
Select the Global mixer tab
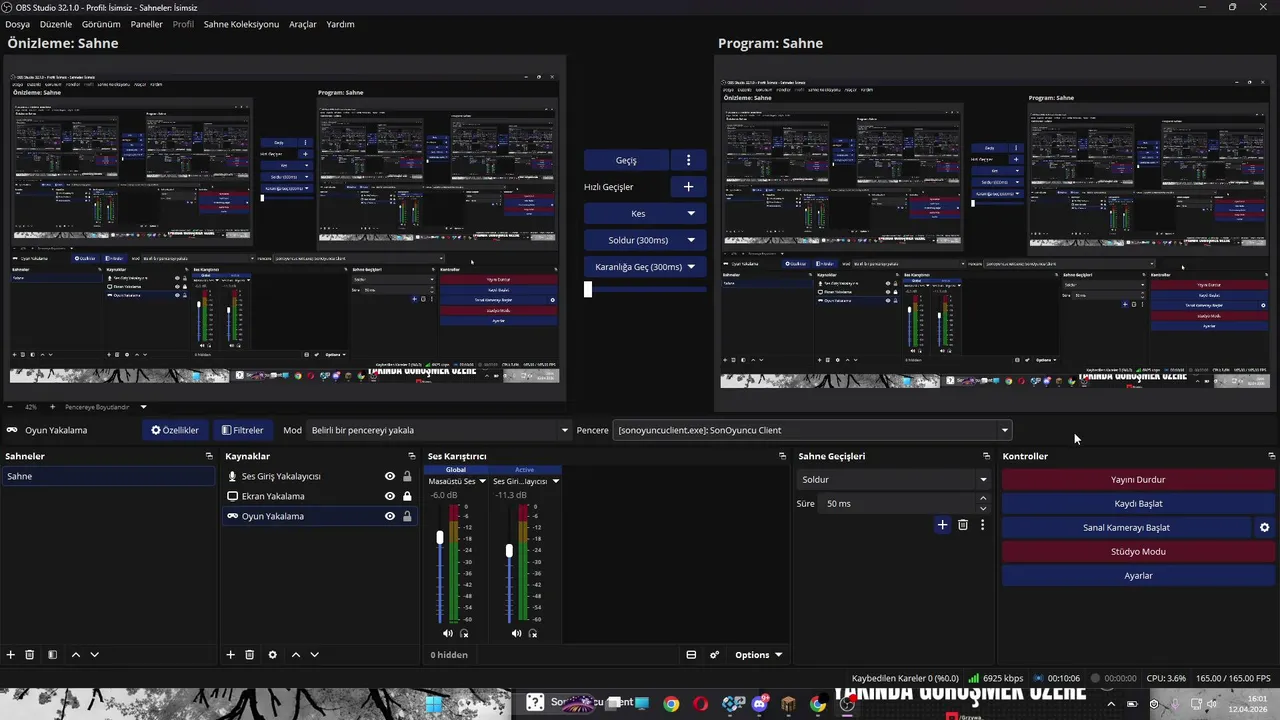tap(456, 470)
